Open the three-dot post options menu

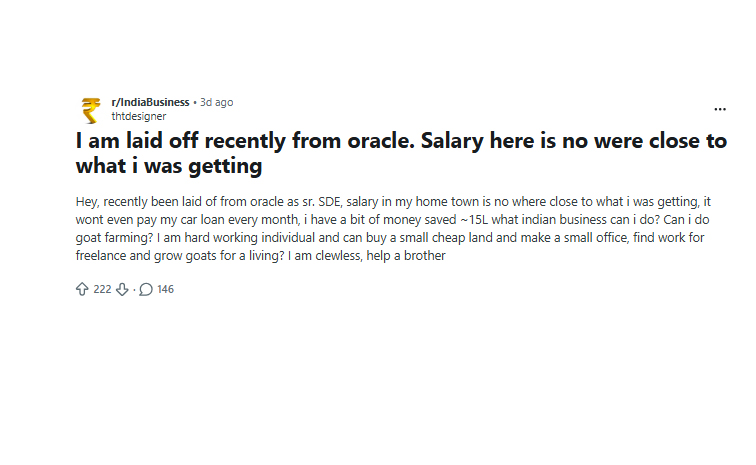(x=720, y=108)
